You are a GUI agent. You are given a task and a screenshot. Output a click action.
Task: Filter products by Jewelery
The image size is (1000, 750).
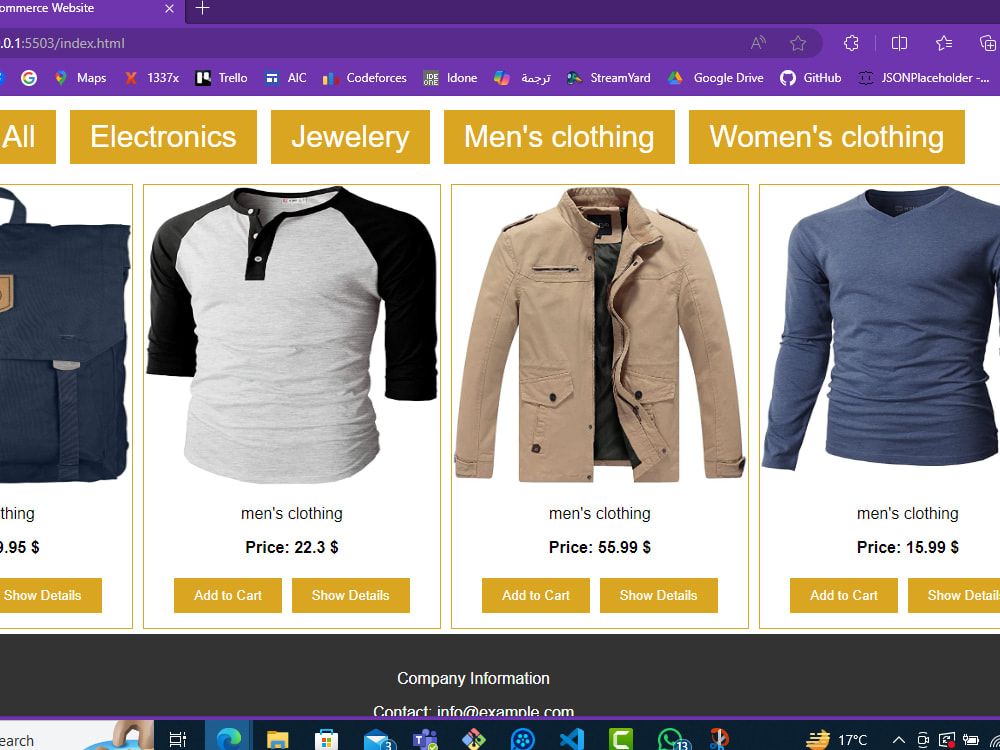[350, 136]
